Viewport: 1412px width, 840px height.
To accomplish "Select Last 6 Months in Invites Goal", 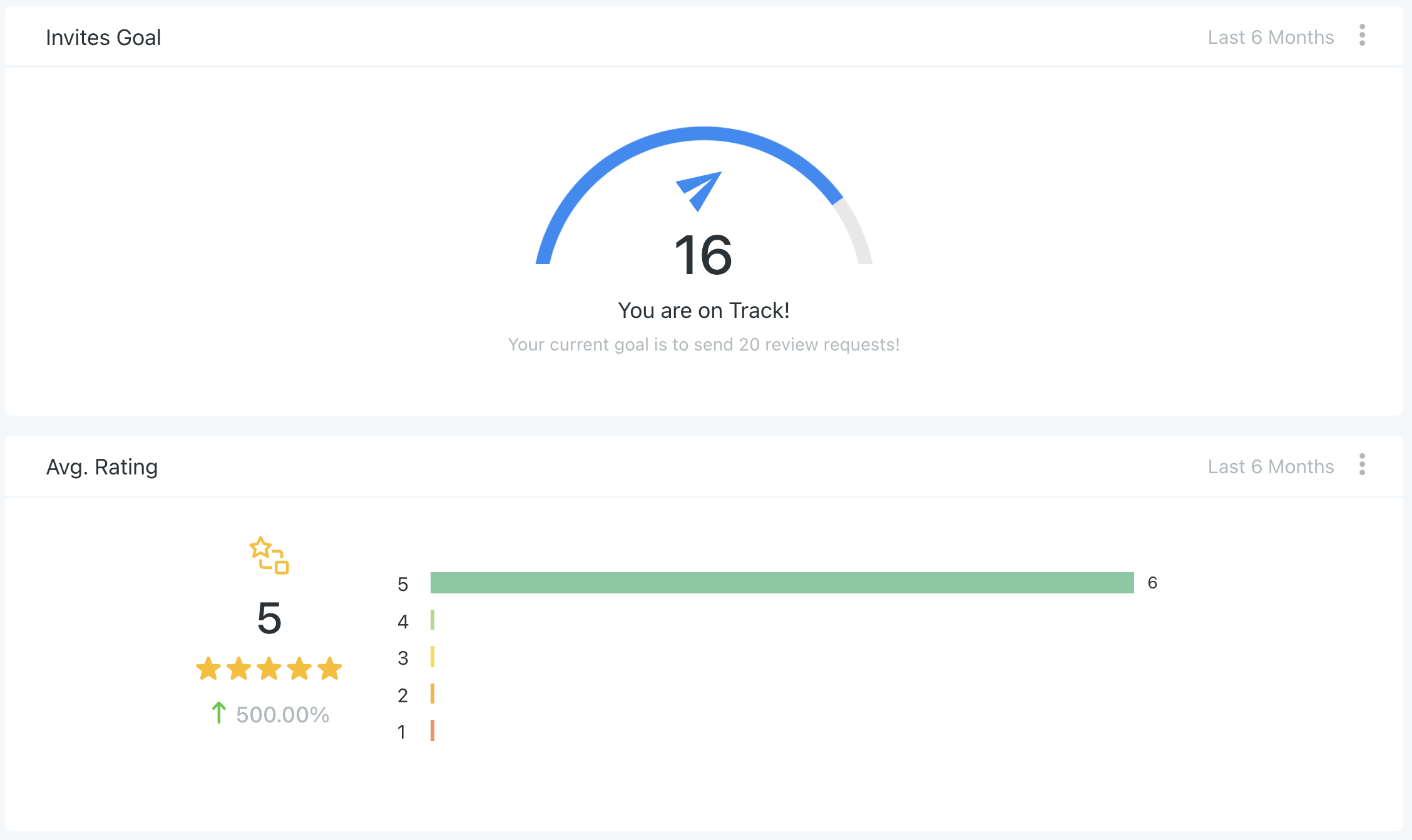I will point(1271,38).
